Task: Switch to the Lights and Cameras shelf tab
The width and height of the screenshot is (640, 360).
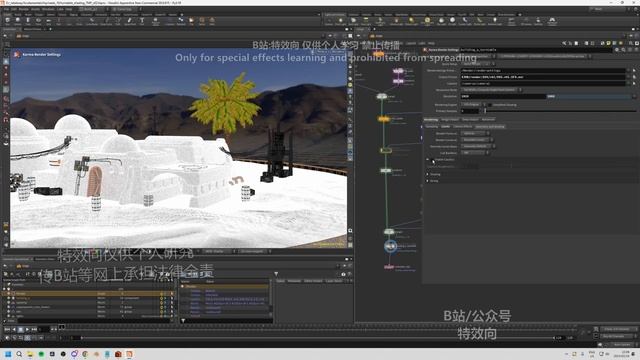Action: (335, 15)
